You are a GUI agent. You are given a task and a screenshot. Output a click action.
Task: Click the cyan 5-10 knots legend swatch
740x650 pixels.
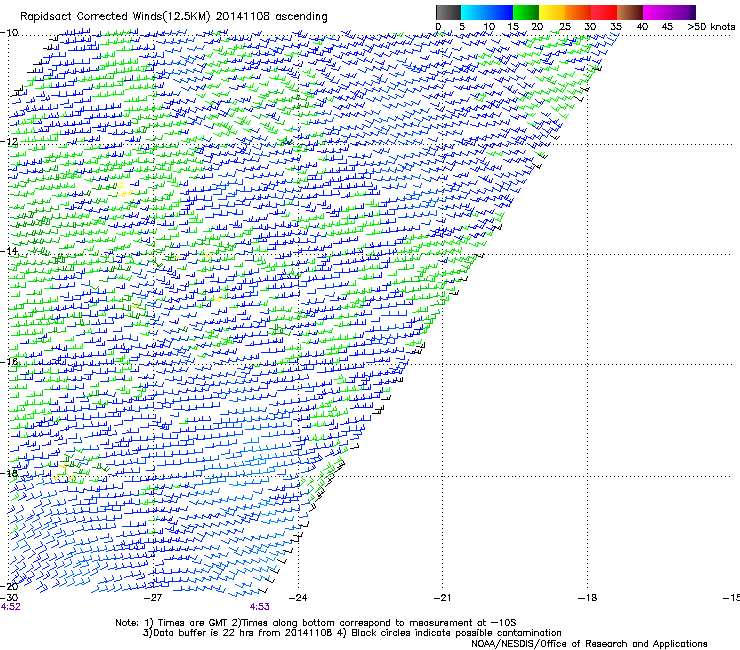pyautogui.click(x=474, y=12)
